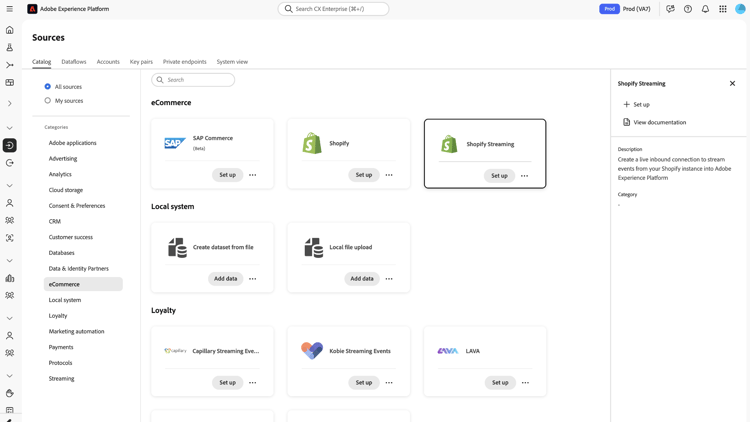750x422 pixels.
Task: Select the CRM category
Action: (55, 222)
